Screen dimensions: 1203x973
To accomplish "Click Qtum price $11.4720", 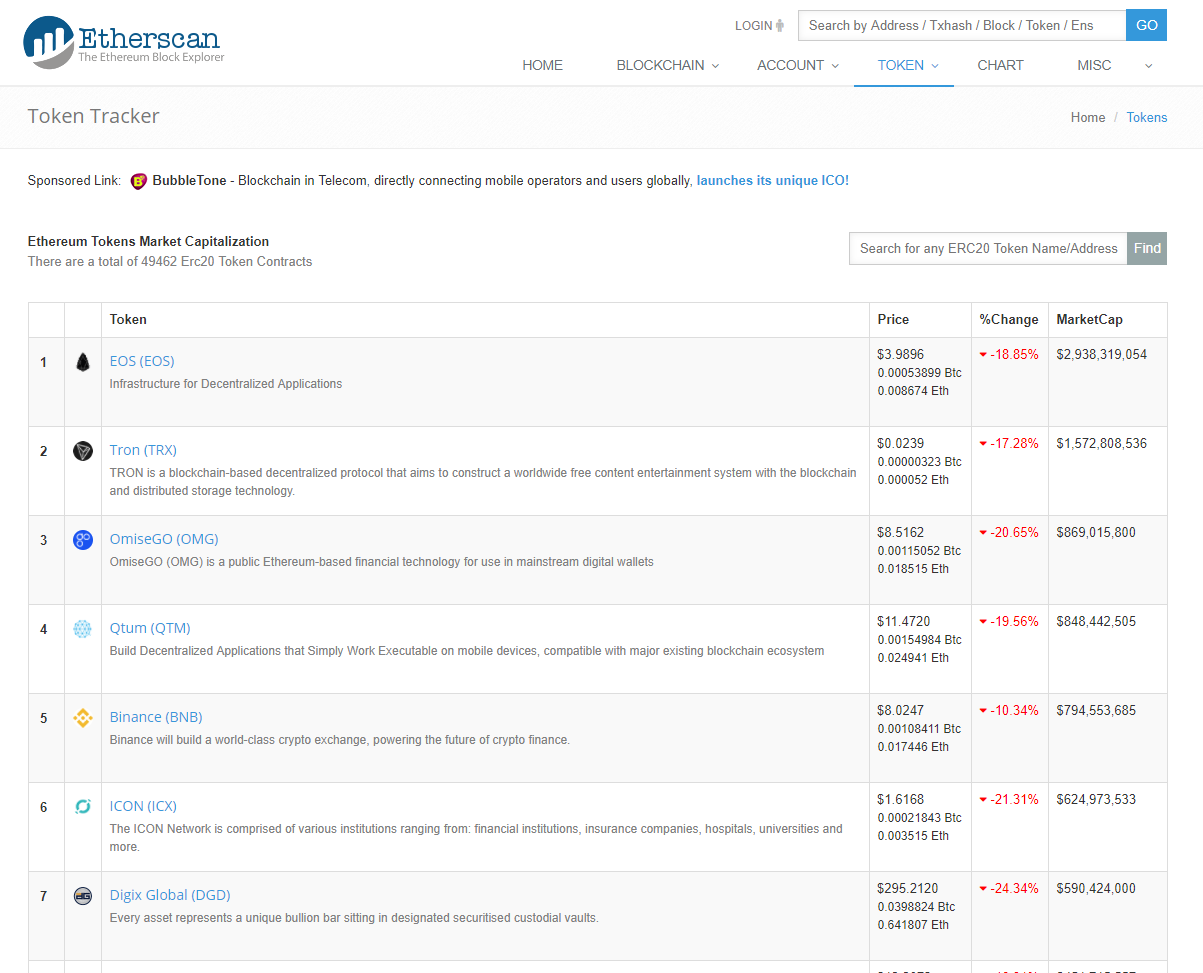I will click(903, 621).
